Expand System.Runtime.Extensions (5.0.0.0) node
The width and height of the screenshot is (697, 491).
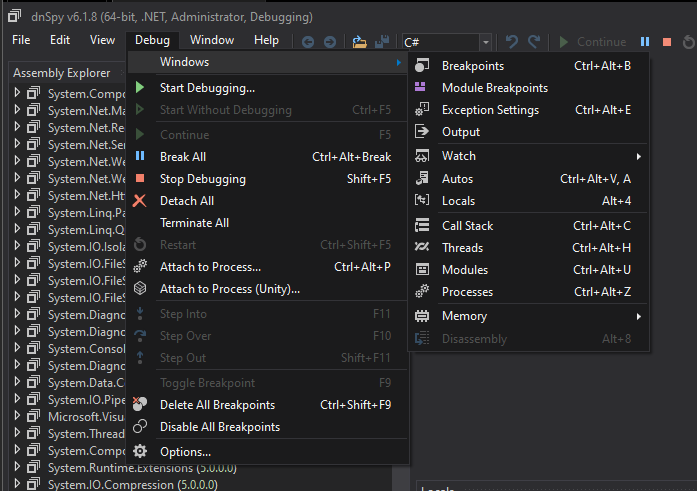coord(17,467)
